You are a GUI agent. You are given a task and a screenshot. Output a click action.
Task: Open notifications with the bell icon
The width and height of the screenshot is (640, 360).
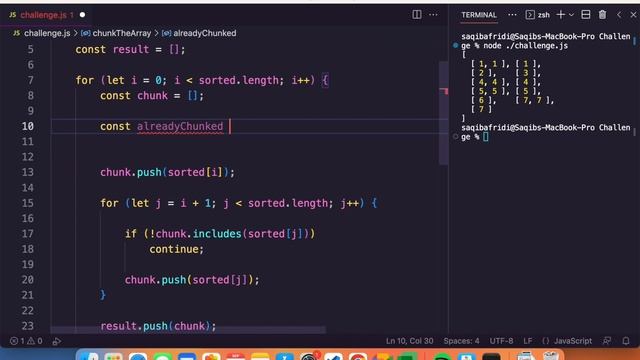click(626, 341)
